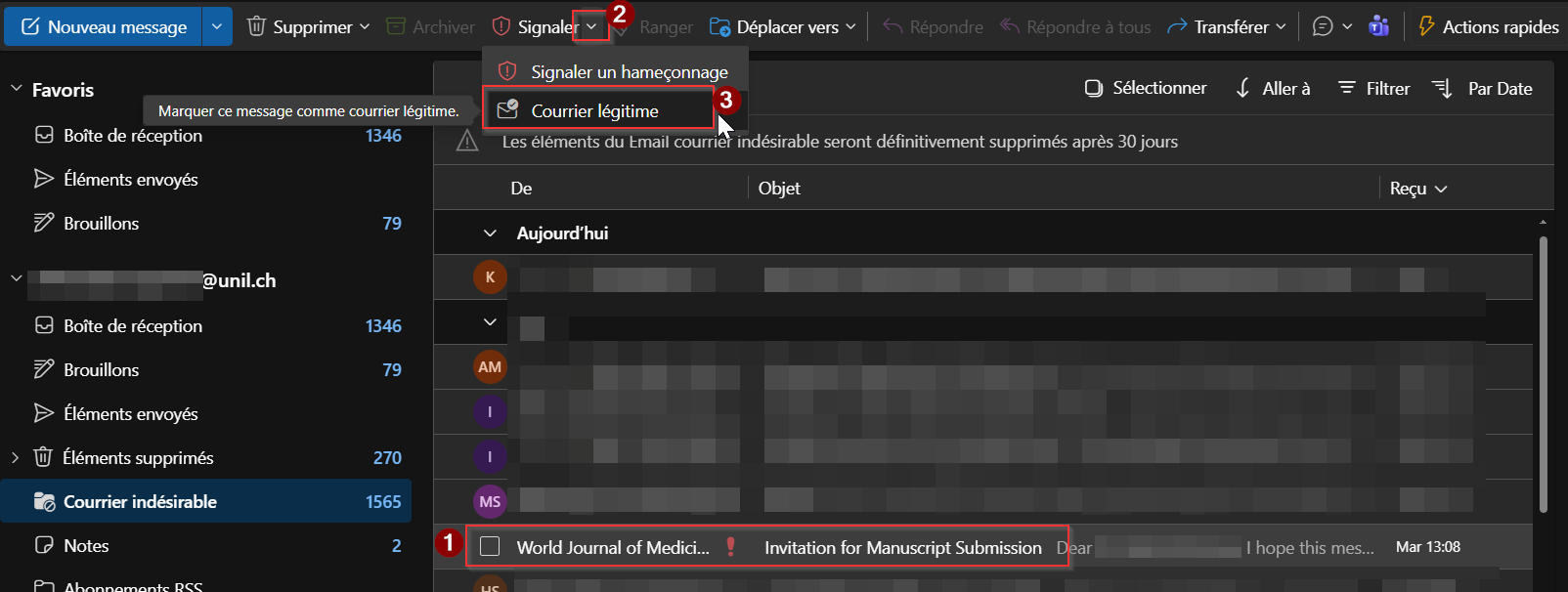Select Courrier légitime menu option

[x=594, y=110]
